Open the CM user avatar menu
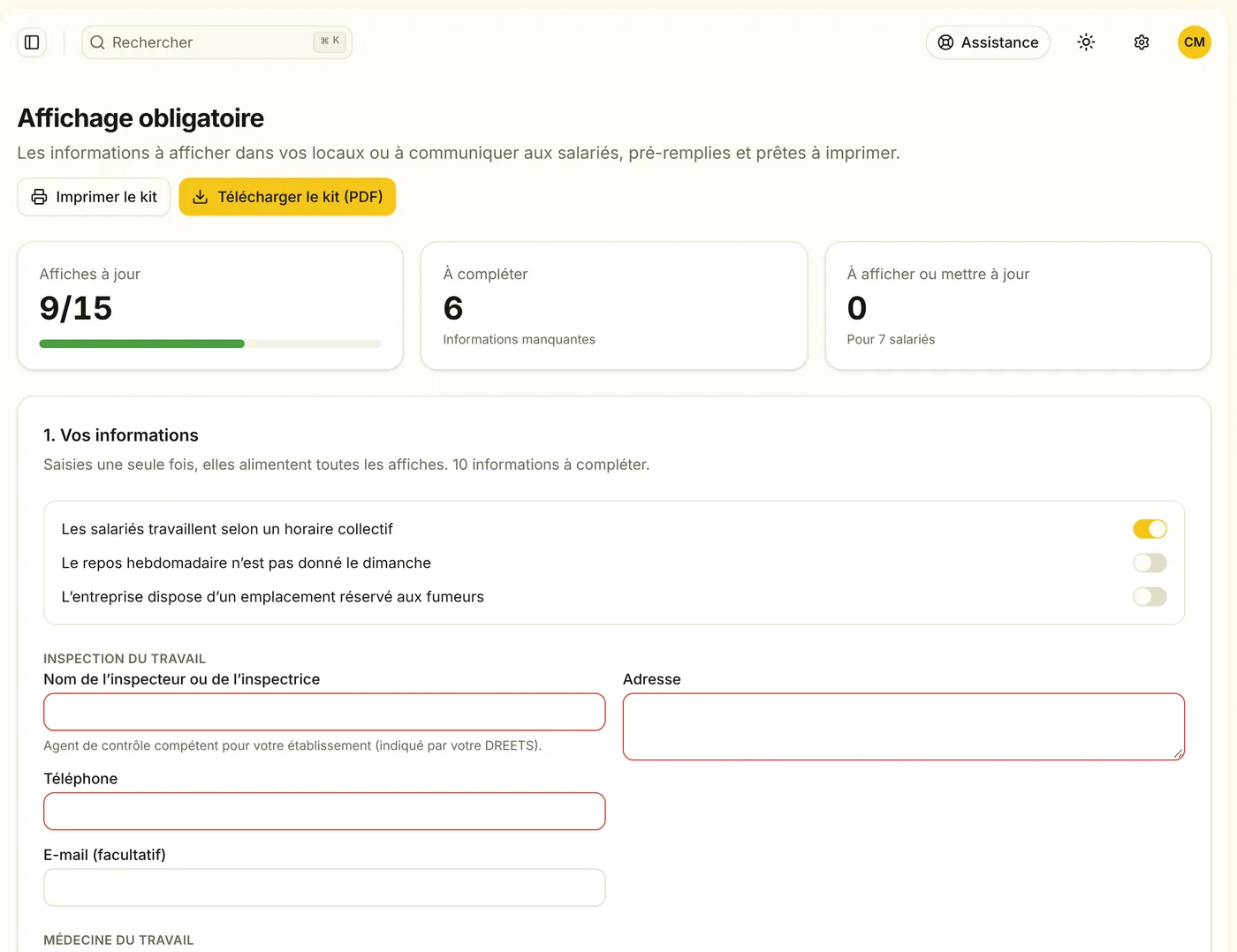Viewport: 1237px width, 952px height. pos(1195,42)
